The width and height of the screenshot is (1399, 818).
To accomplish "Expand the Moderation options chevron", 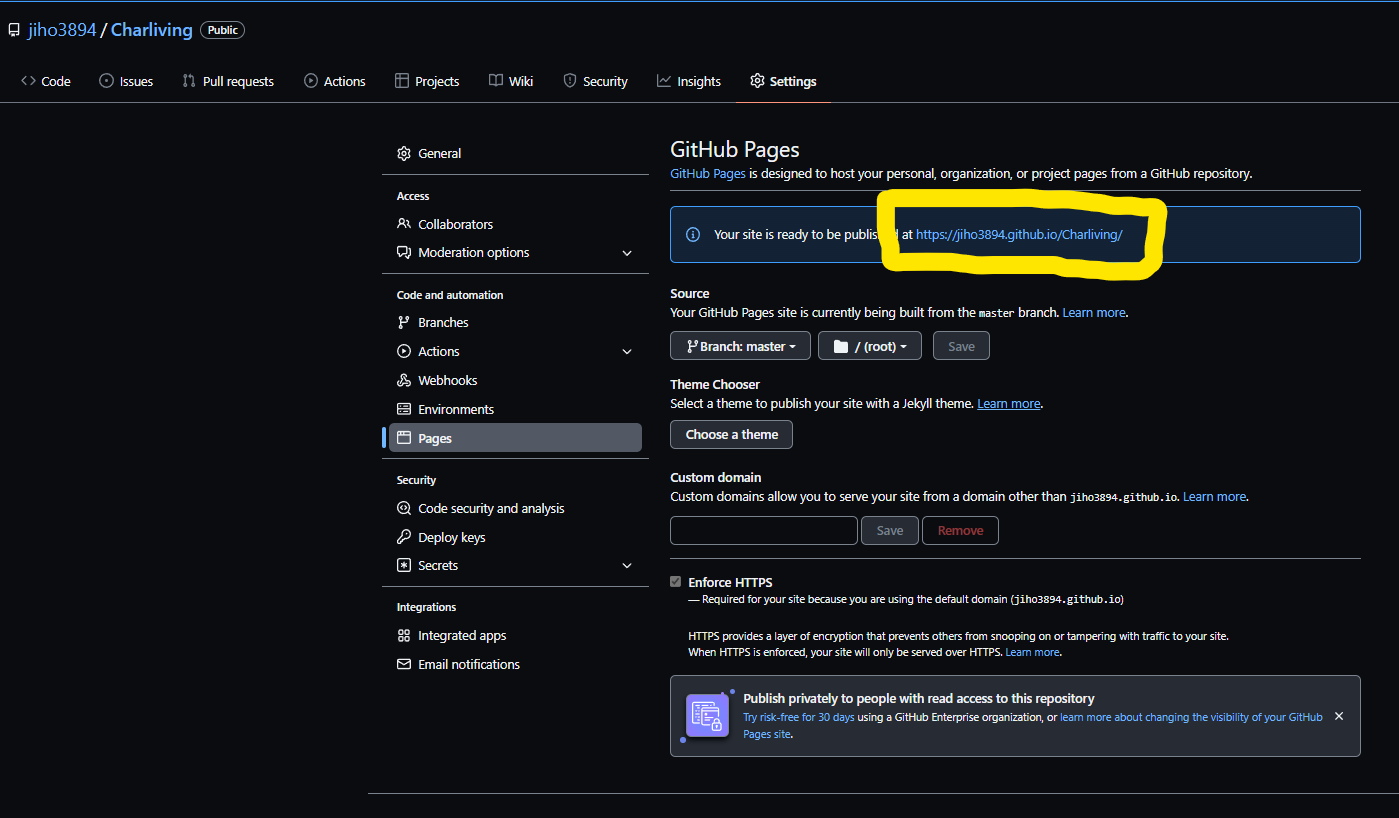I will [x=627, y=253].
